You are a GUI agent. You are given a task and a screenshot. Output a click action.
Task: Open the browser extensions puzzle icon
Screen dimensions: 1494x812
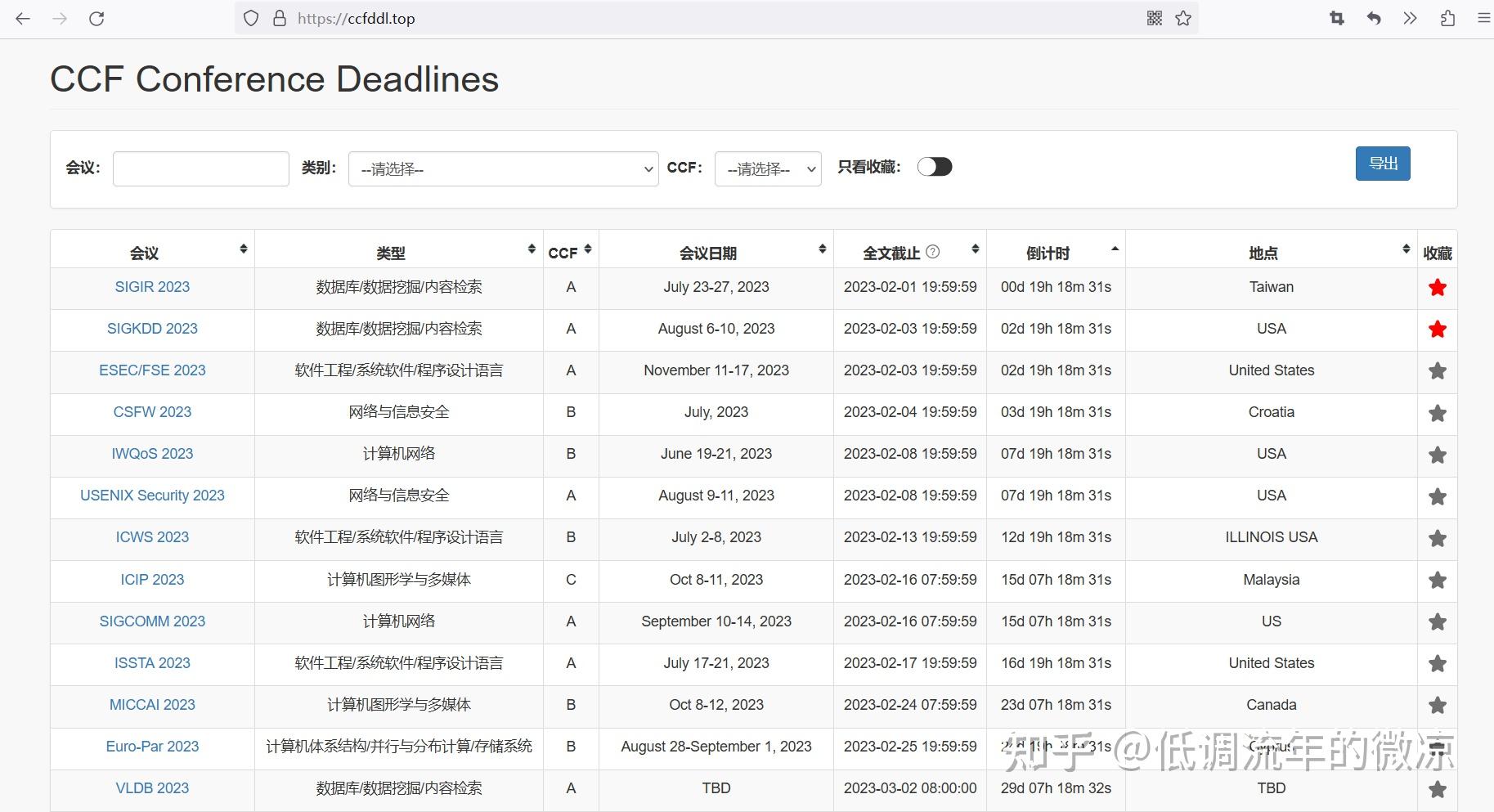pyautogui.click(x=1448, y=17)
